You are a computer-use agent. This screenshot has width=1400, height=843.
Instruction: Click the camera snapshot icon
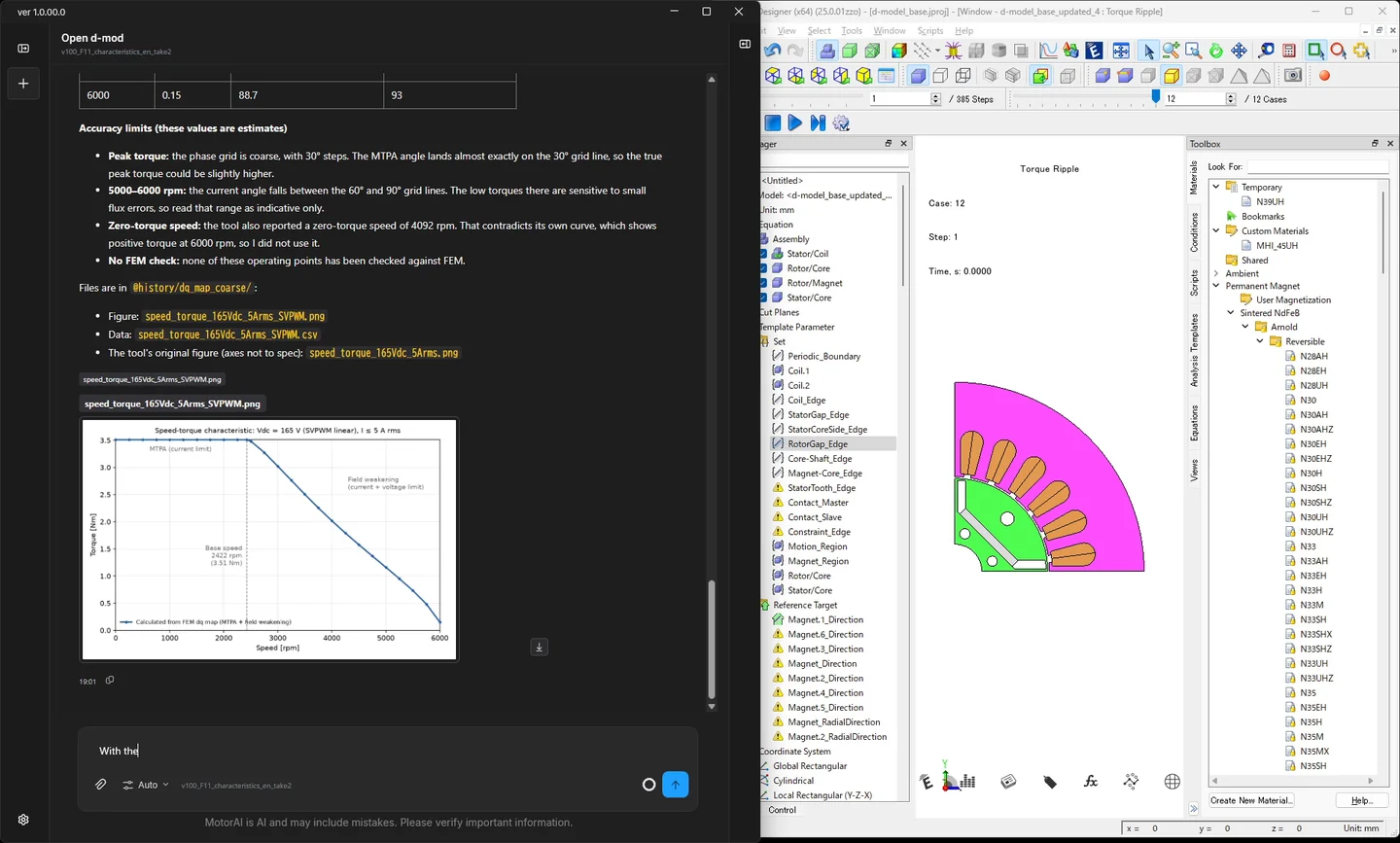[1293, 76]
